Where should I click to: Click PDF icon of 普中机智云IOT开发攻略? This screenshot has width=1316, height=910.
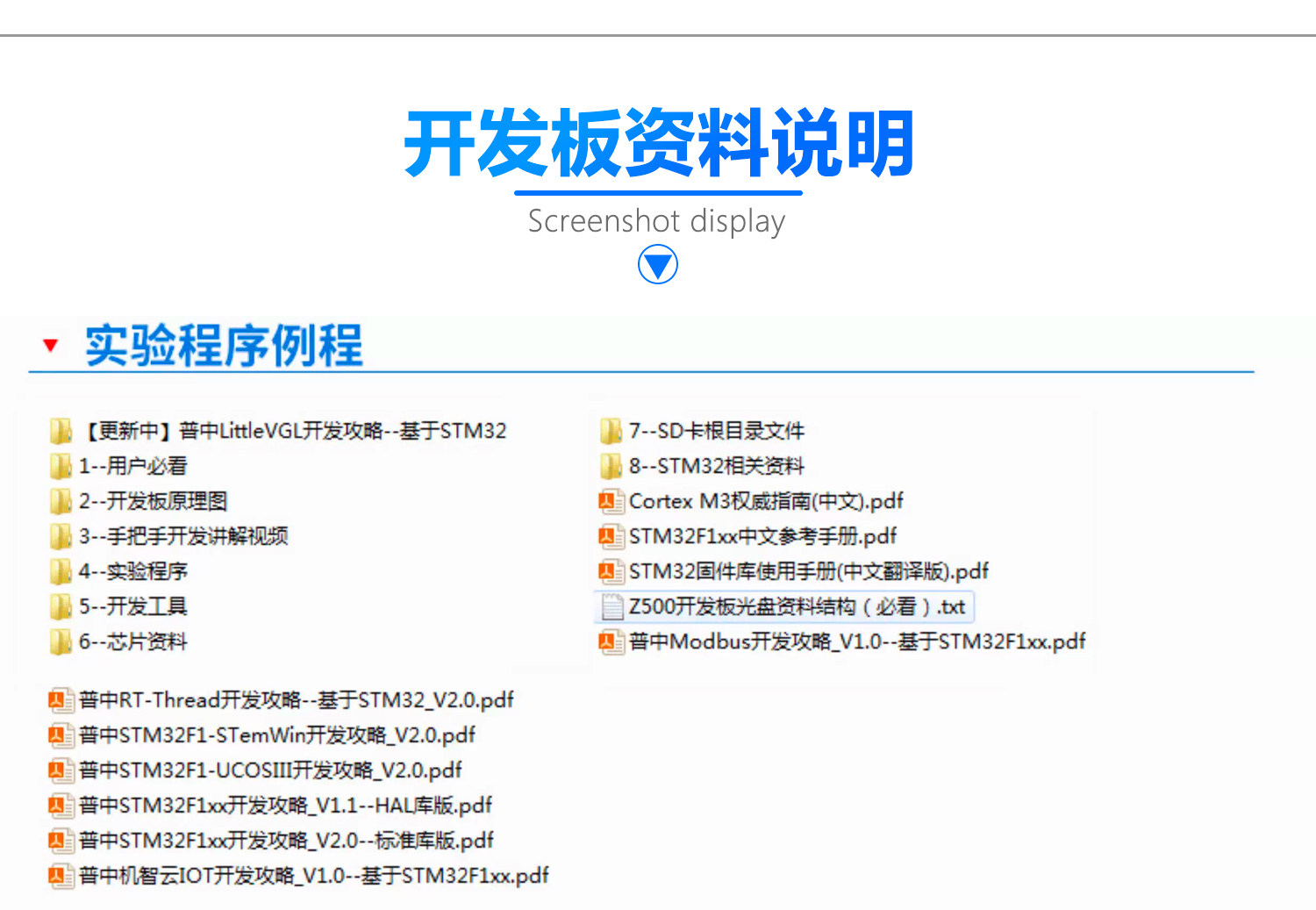pyautogui.click(x=61, y=876)
